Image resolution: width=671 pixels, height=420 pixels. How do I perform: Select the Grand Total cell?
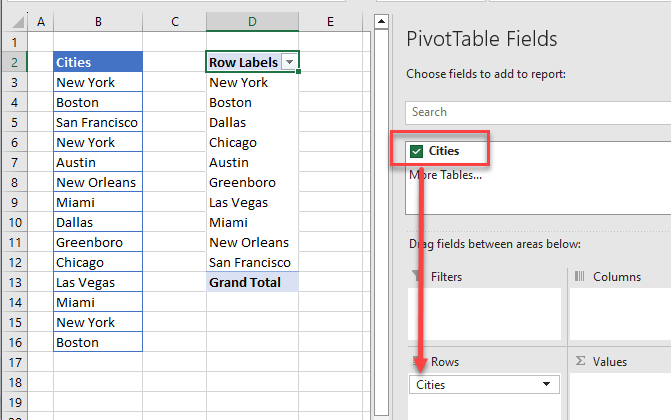[x=252, y=282]
